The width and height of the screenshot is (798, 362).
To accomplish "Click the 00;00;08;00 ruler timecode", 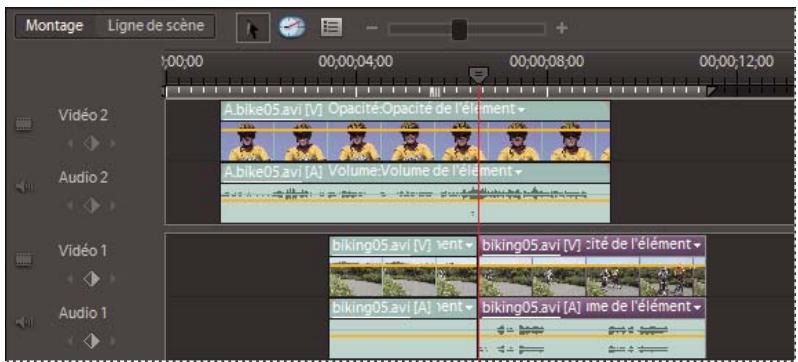I will pyautogui.click(x=547, y=62).
